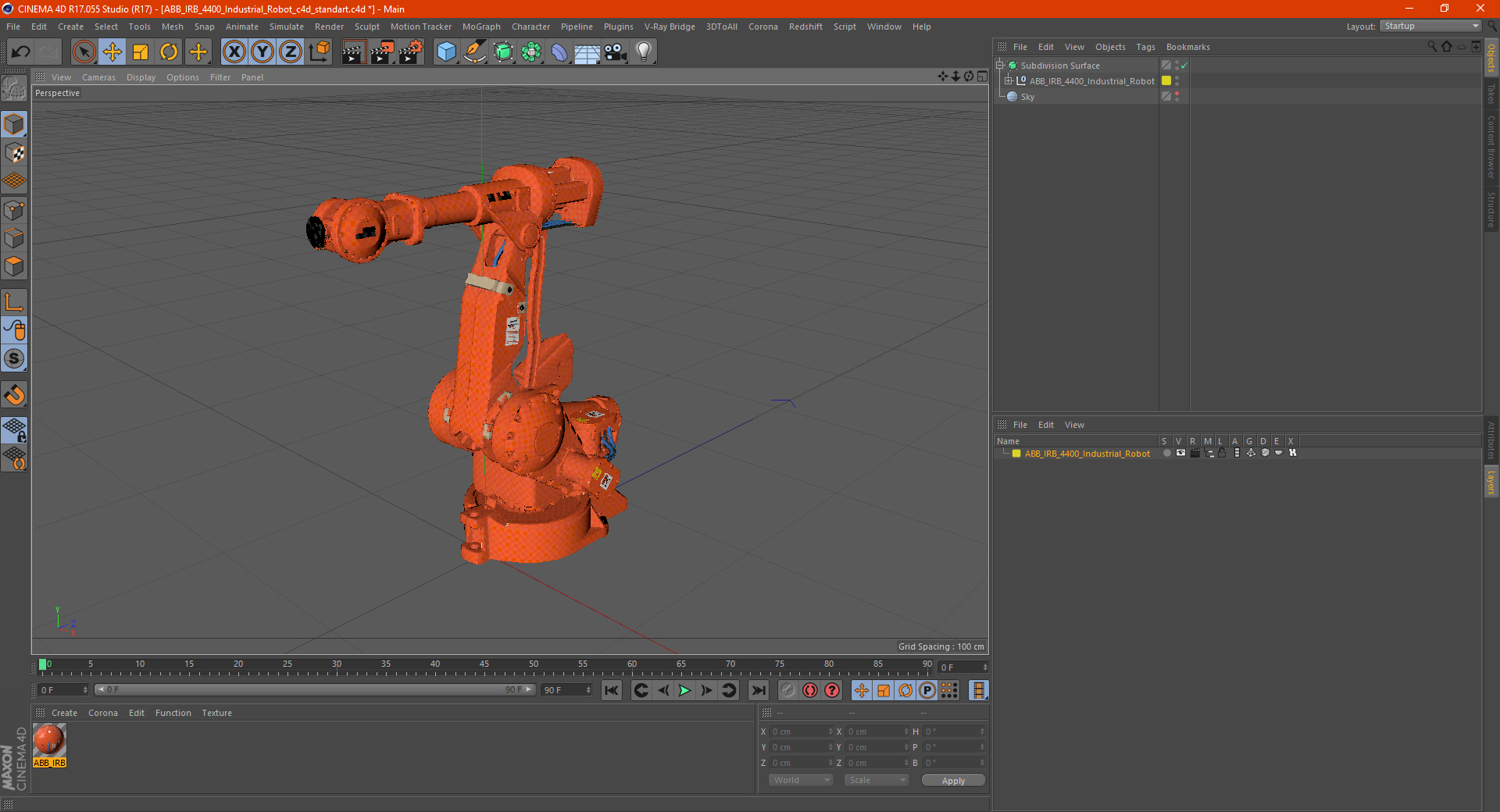Go to end of animation

coord(758,690)
